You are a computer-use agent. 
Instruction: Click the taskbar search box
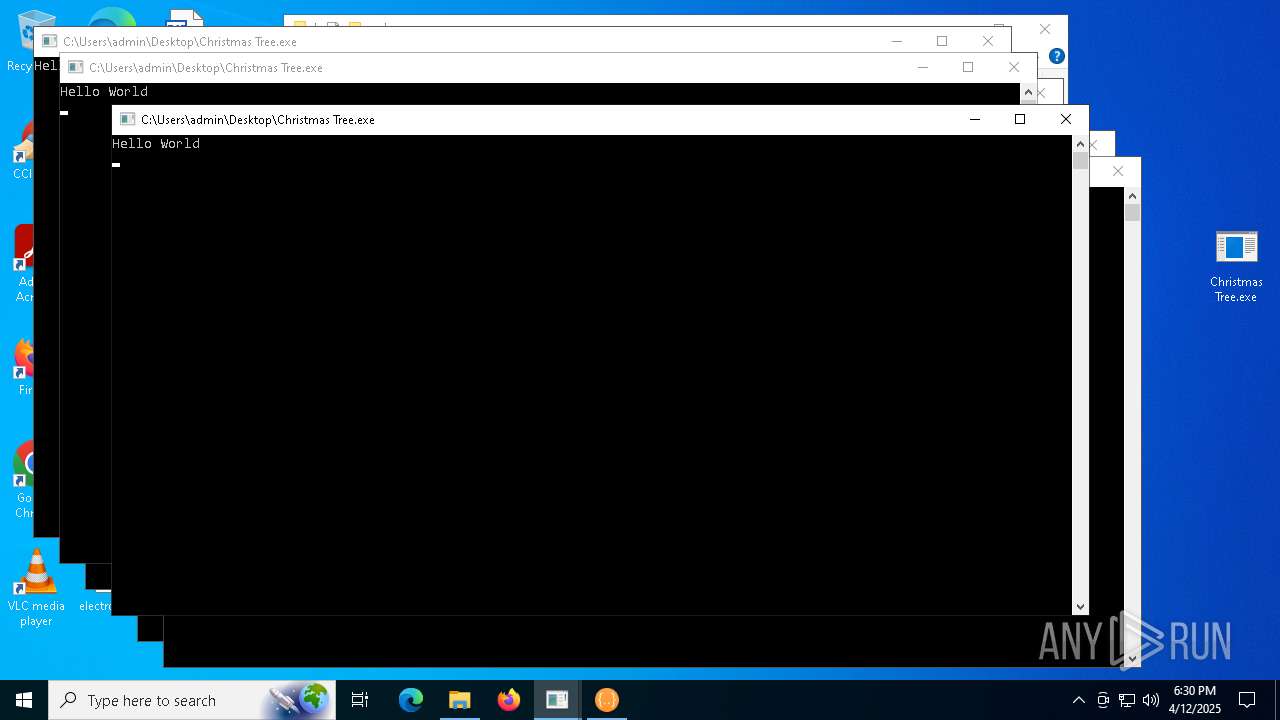(x=192, y=700)
